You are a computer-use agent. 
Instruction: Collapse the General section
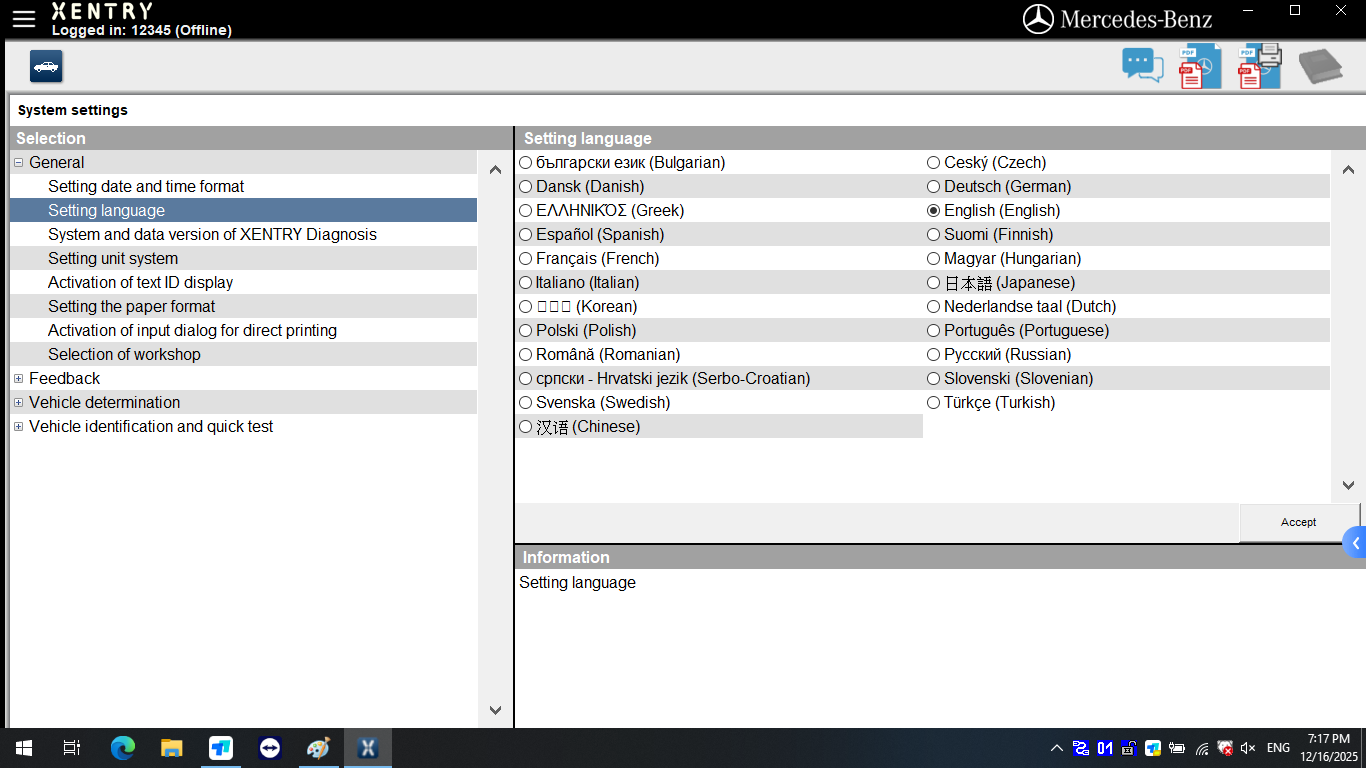pos(18,161)
